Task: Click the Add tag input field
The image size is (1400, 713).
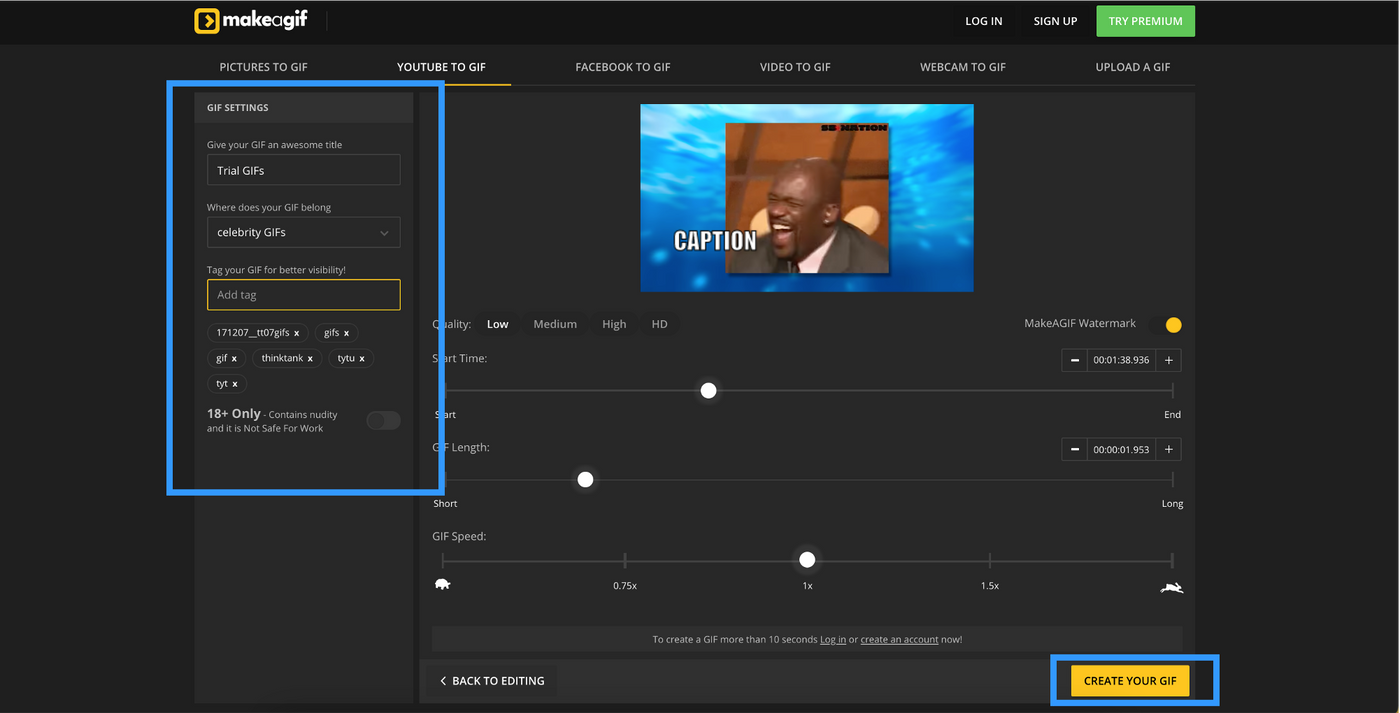Action: [x=304, y=295]
